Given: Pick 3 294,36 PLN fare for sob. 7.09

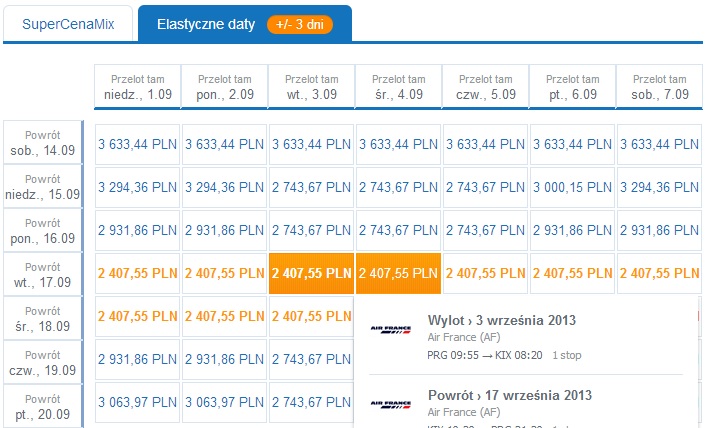Looking at the screenshot, I should pyautogui.click(x=660, y=187).
